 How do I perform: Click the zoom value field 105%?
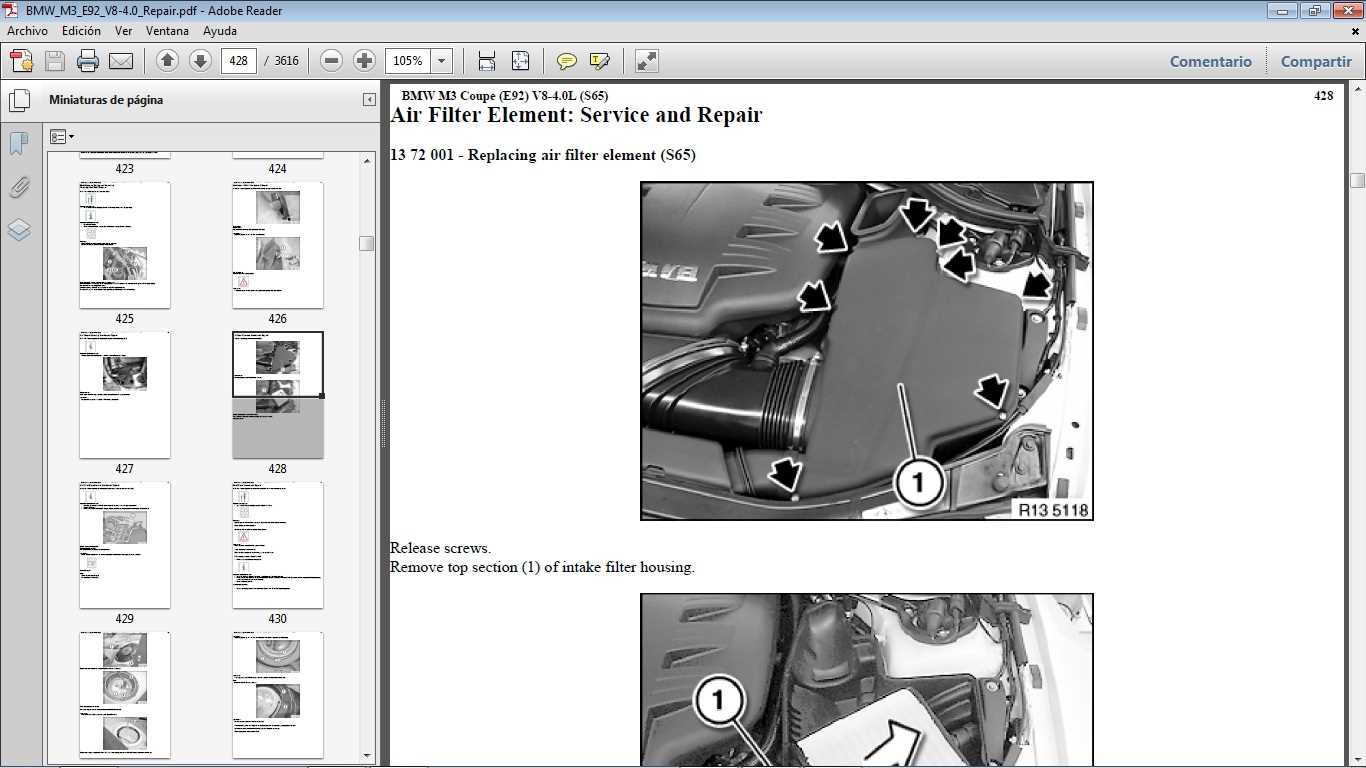tap(408, 61)
